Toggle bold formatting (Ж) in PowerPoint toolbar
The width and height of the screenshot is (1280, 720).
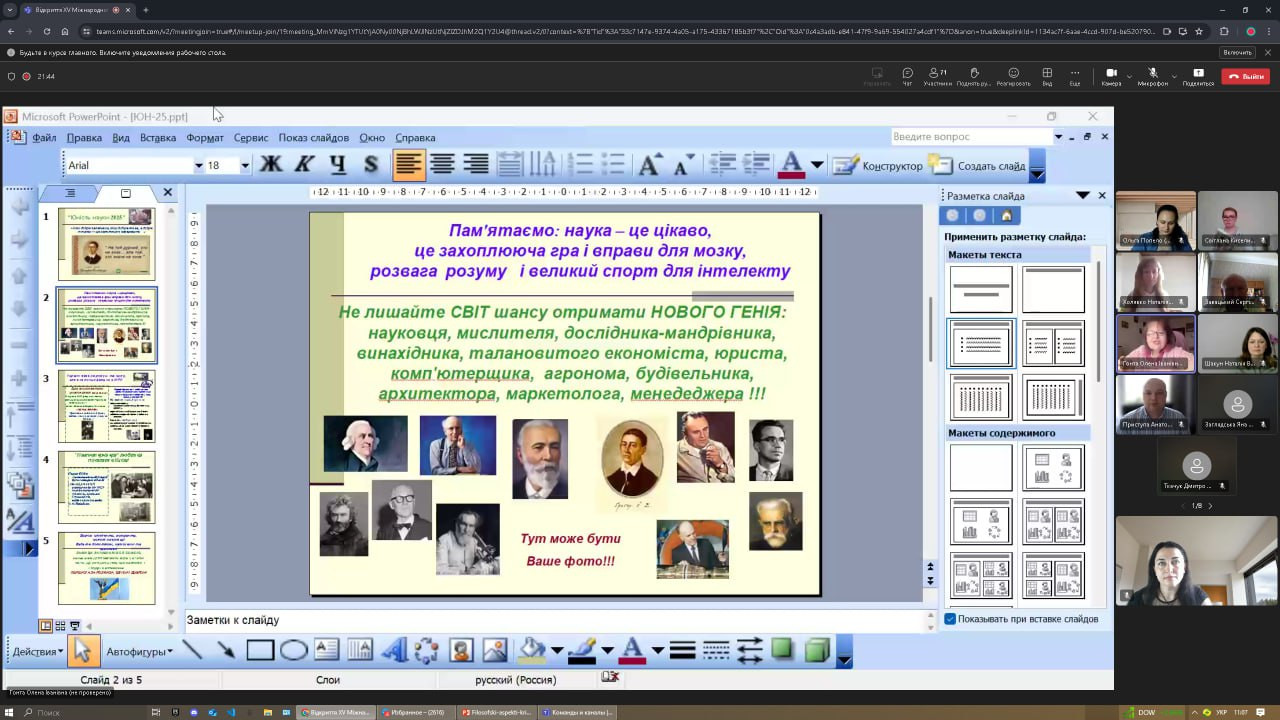click(271, 165)
